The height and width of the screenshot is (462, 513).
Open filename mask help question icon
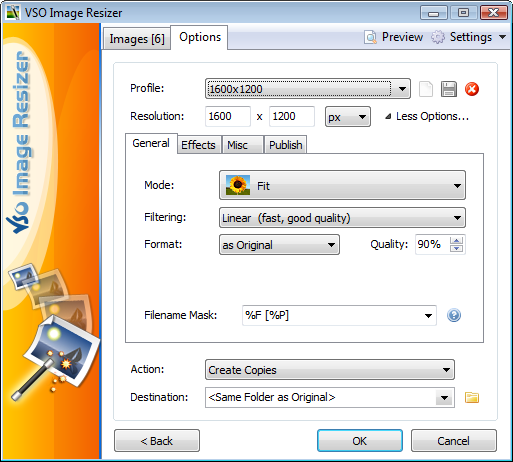pos(454,315)
